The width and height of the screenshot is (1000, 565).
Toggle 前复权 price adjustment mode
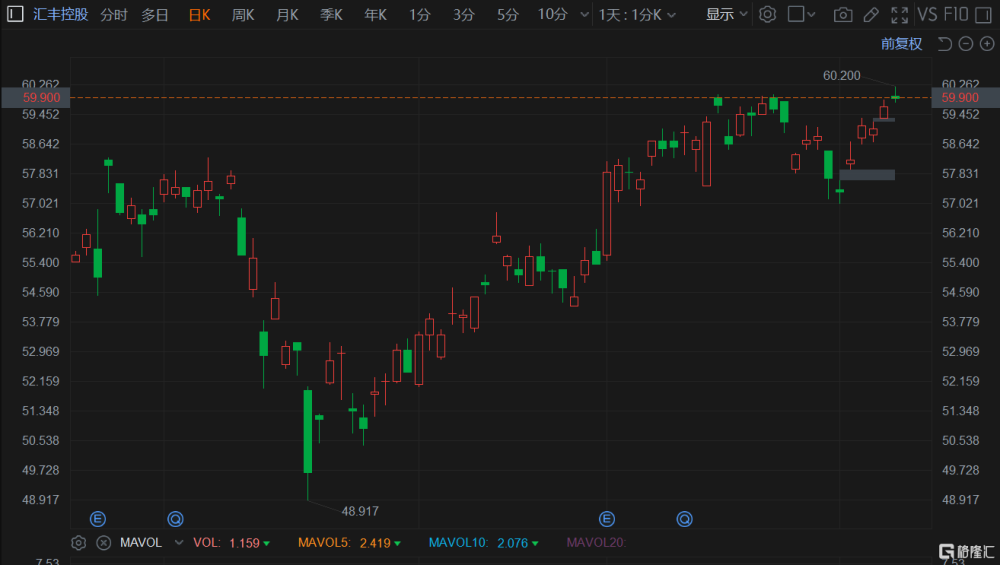click(x=901, y=43)
